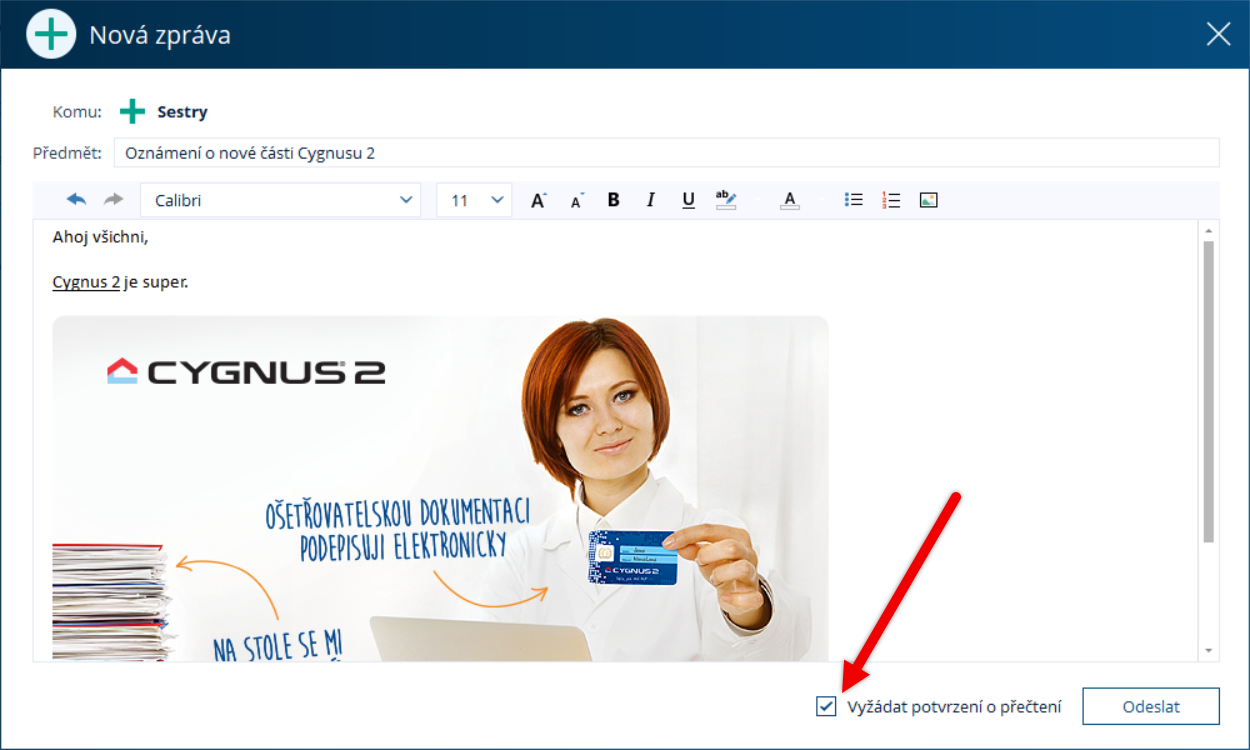Redo the last undone edit
The width and height of the screenshot is (1250, 750).
[x=113, y=200]
